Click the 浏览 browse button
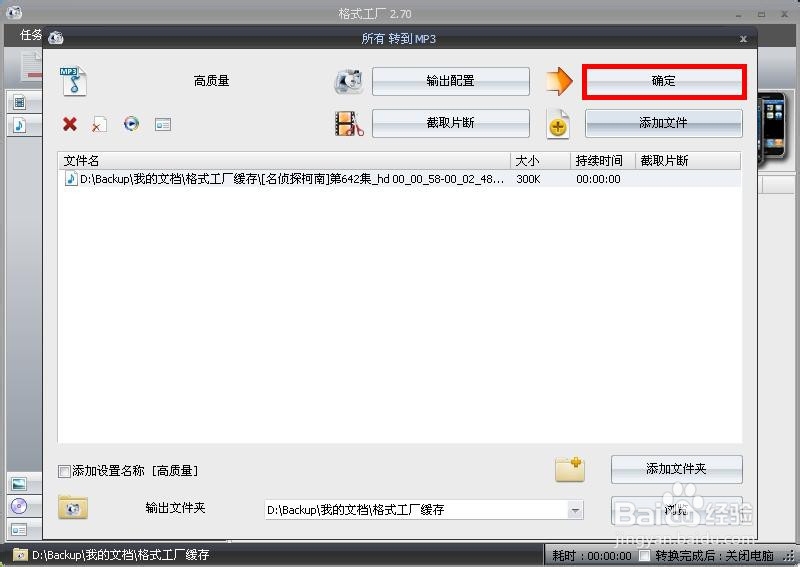The width and height of the screenshot is (800, 567). click(x=677, y=510)
